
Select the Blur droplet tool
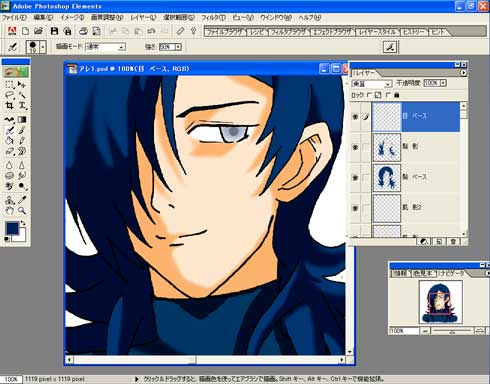(10, 165)
